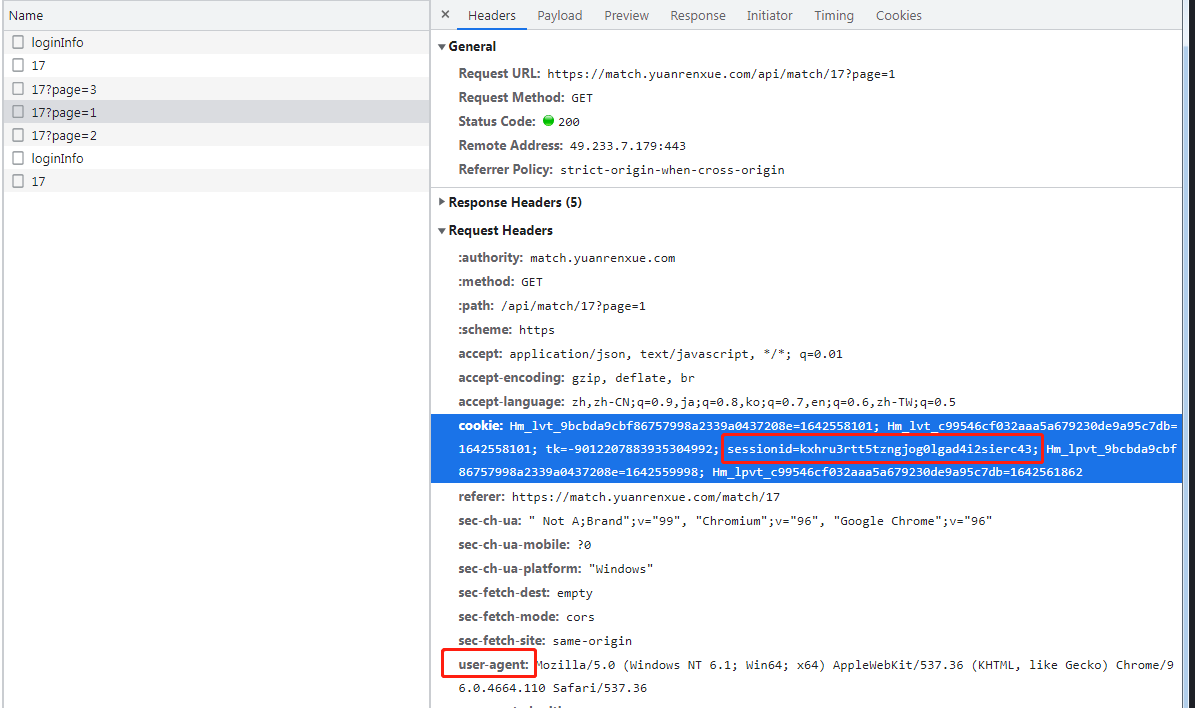The width and height of the screenshot is (1195, 708).
Task: Click the sec-fetch-mode cors value
Action: point(580,617)
